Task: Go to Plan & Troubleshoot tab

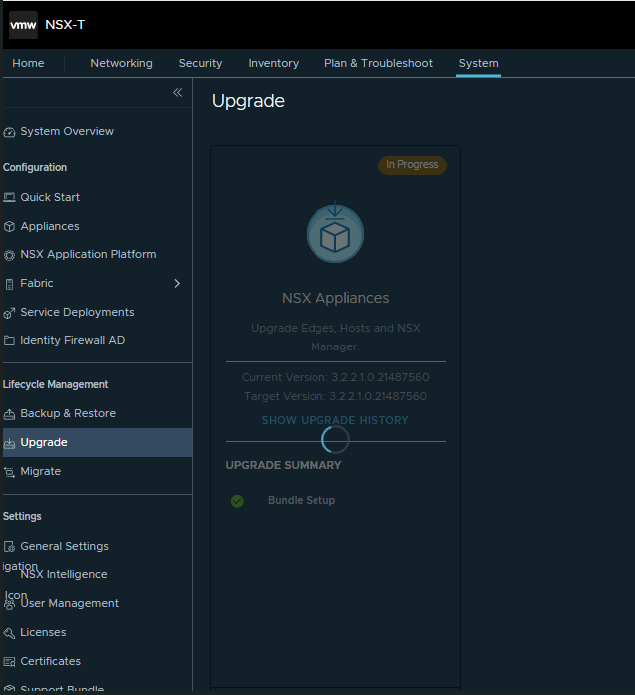Action: tap(378, 63)
